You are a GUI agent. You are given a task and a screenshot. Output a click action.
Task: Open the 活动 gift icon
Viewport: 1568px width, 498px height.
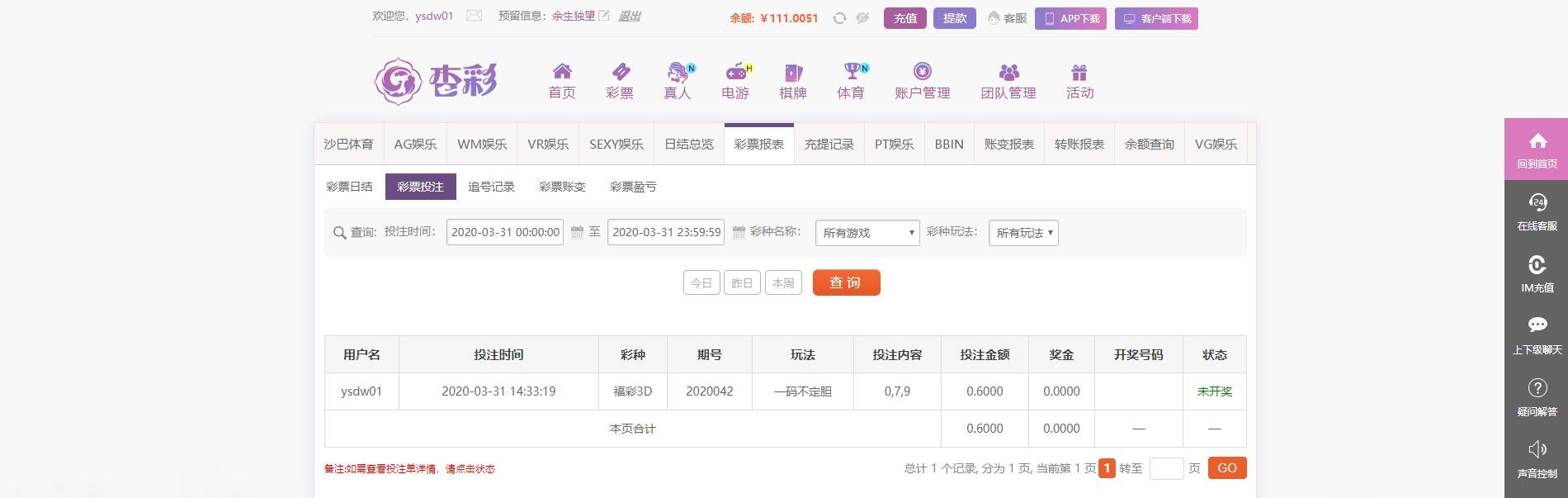click(x=1079, y=72)
